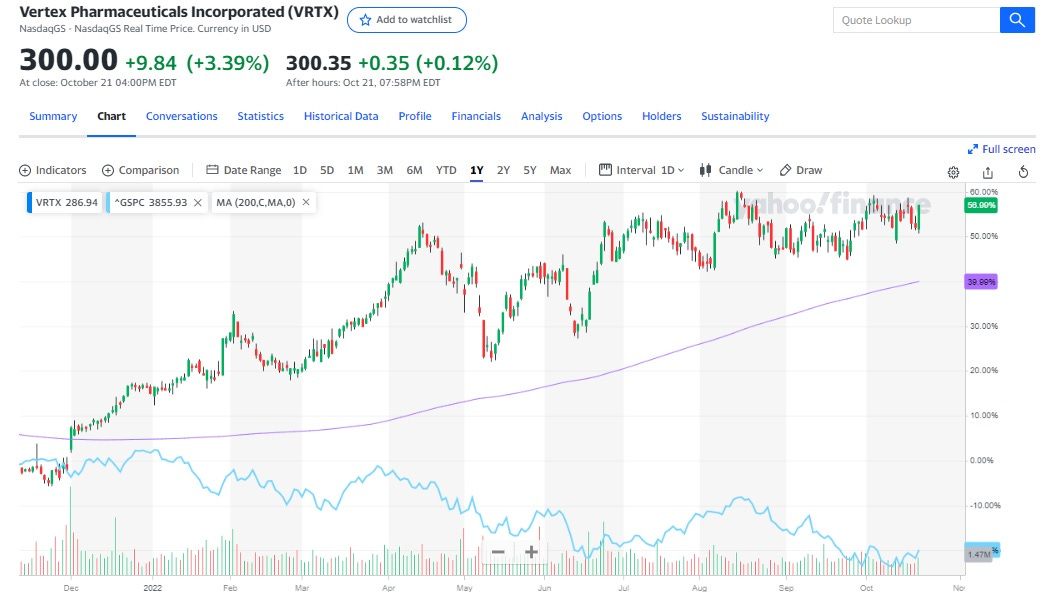This screenshot has height=592, width=1050.
Task: Click the 300.00 closing price
Action: coord(68,60)
